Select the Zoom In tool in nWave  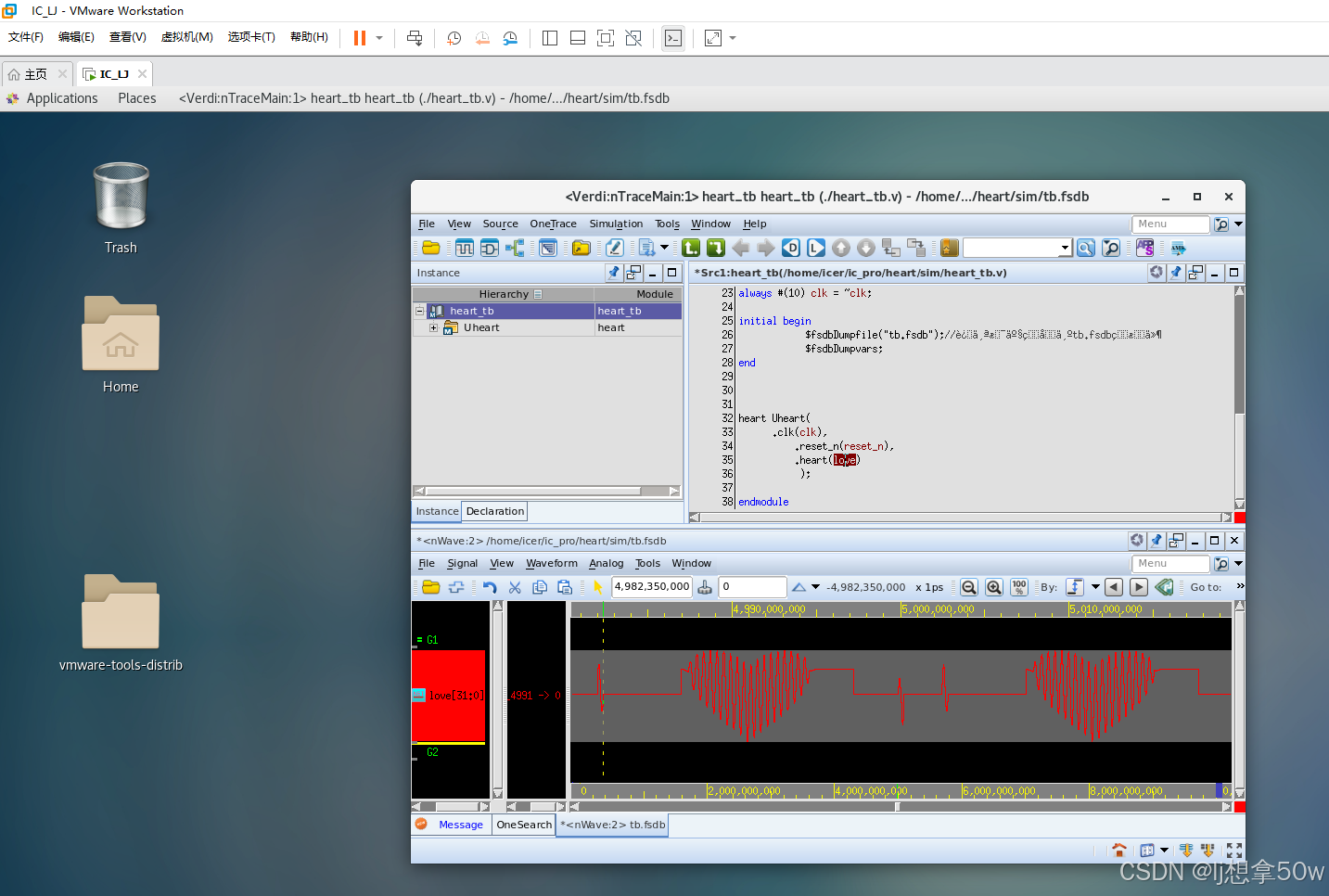(x=993, y=586)
